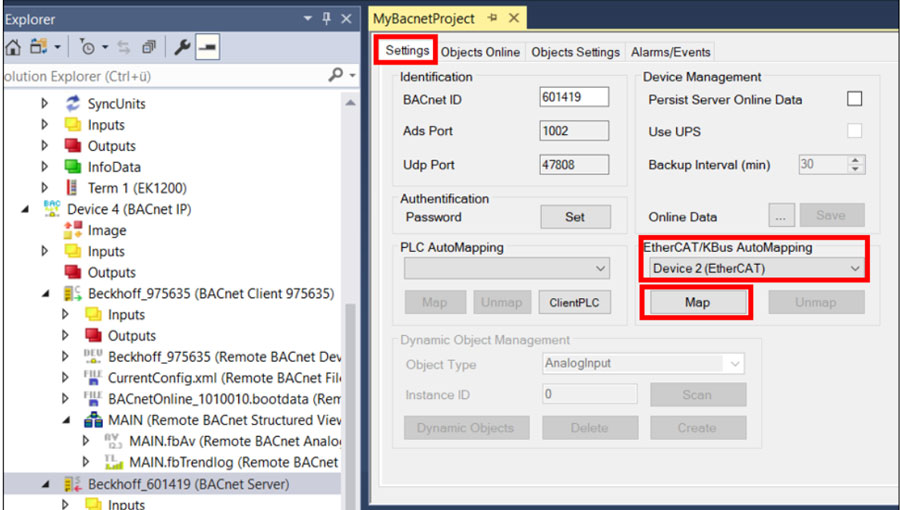Click the Set password button
The height and width of the screenshot is (510, 900).
(x=575, y=217)
